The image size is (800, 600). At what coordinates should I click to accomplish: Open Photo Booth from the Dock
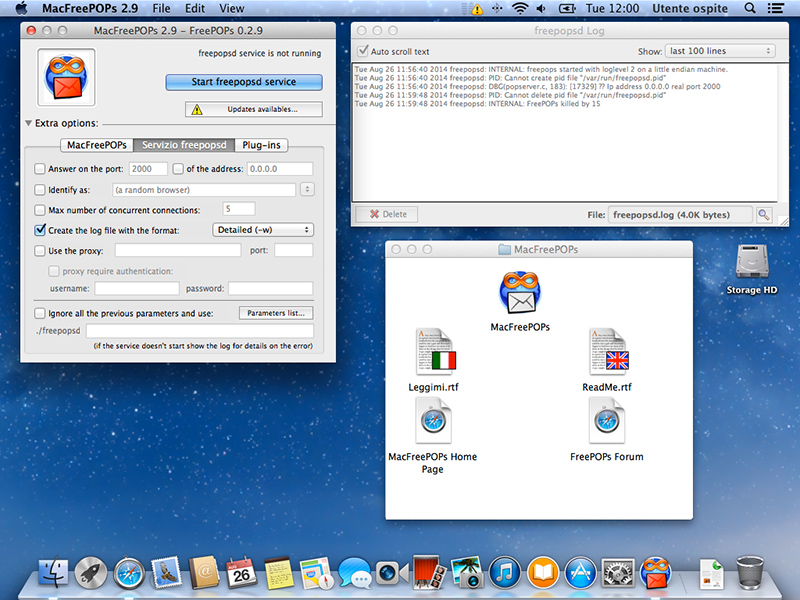click(x=428, y=573)
